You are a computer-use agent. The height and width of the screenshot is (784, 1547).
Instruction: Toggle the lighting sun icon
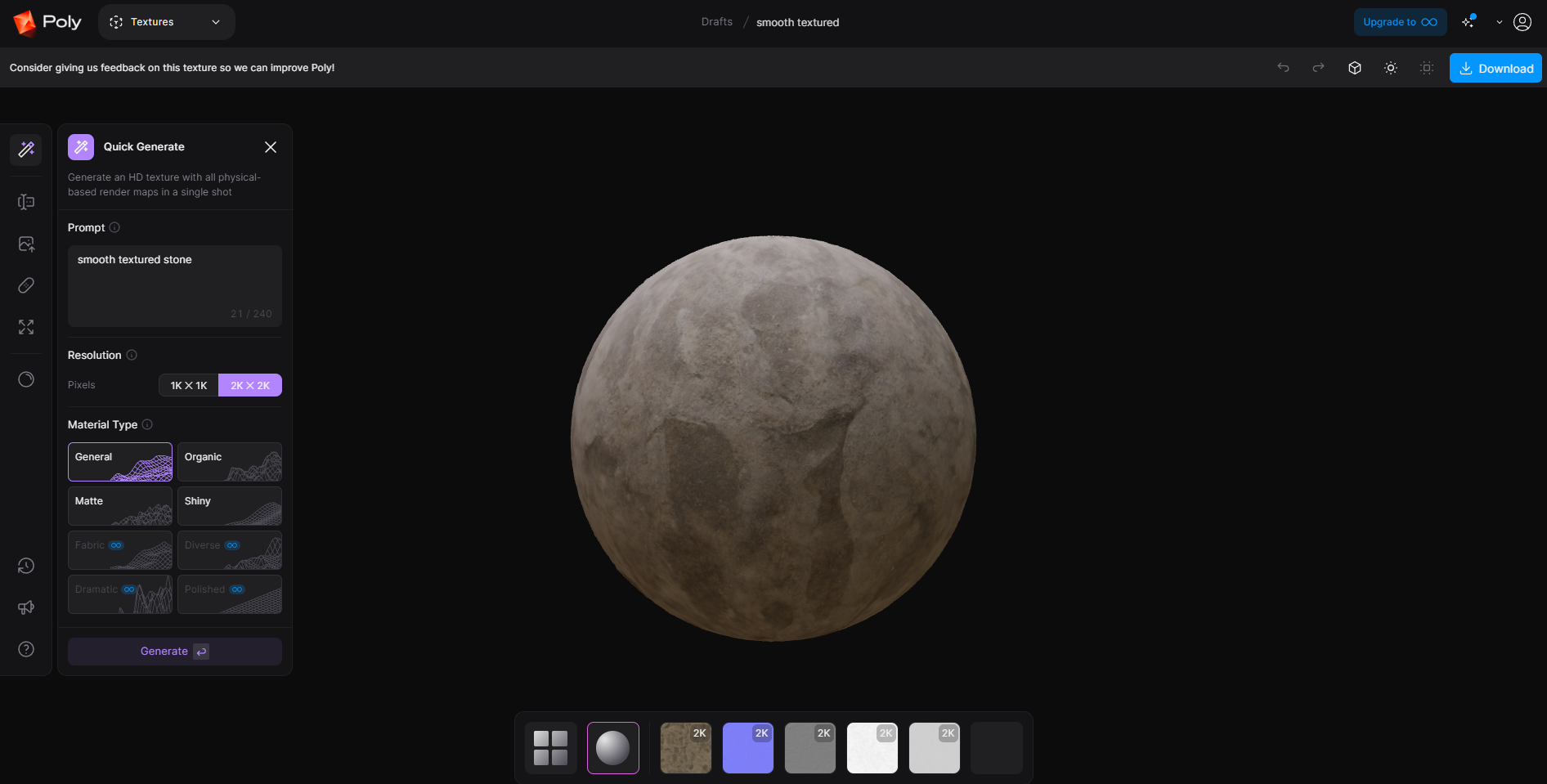click(1391, 68)
